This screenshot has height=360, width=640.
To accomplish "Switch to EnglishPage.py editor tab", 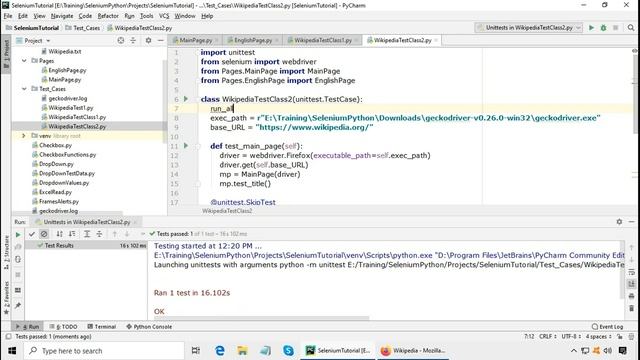I will 253,40.
